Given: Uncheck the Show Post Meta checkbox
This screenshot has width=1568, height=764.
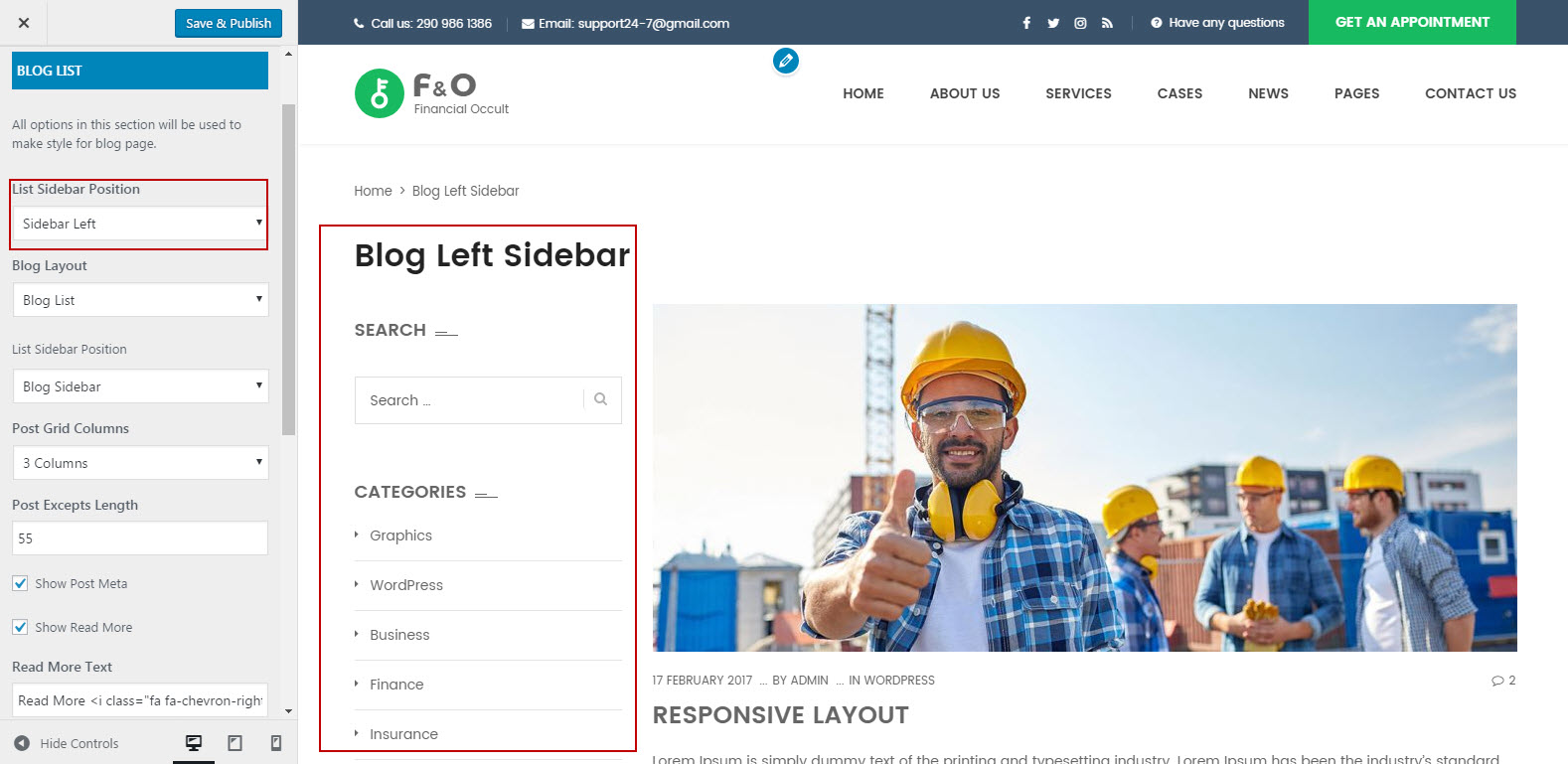Looking at the screenshot, I should pos(20,583).
